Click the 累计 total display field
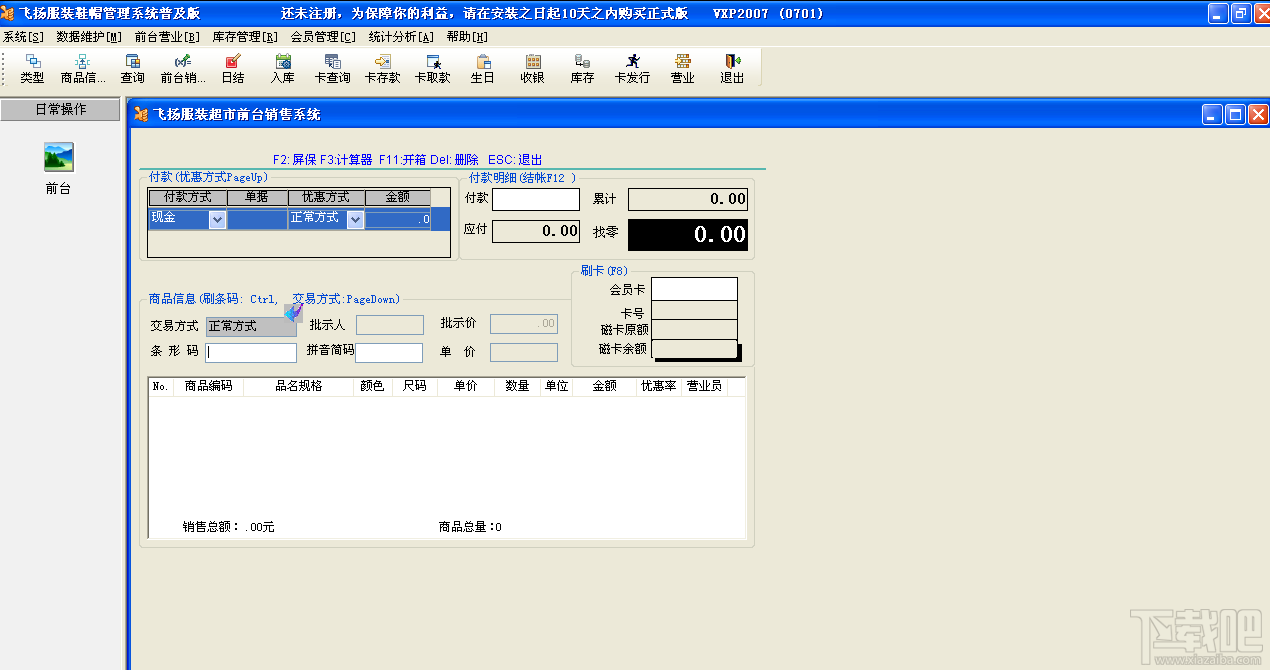 point(688,199)
